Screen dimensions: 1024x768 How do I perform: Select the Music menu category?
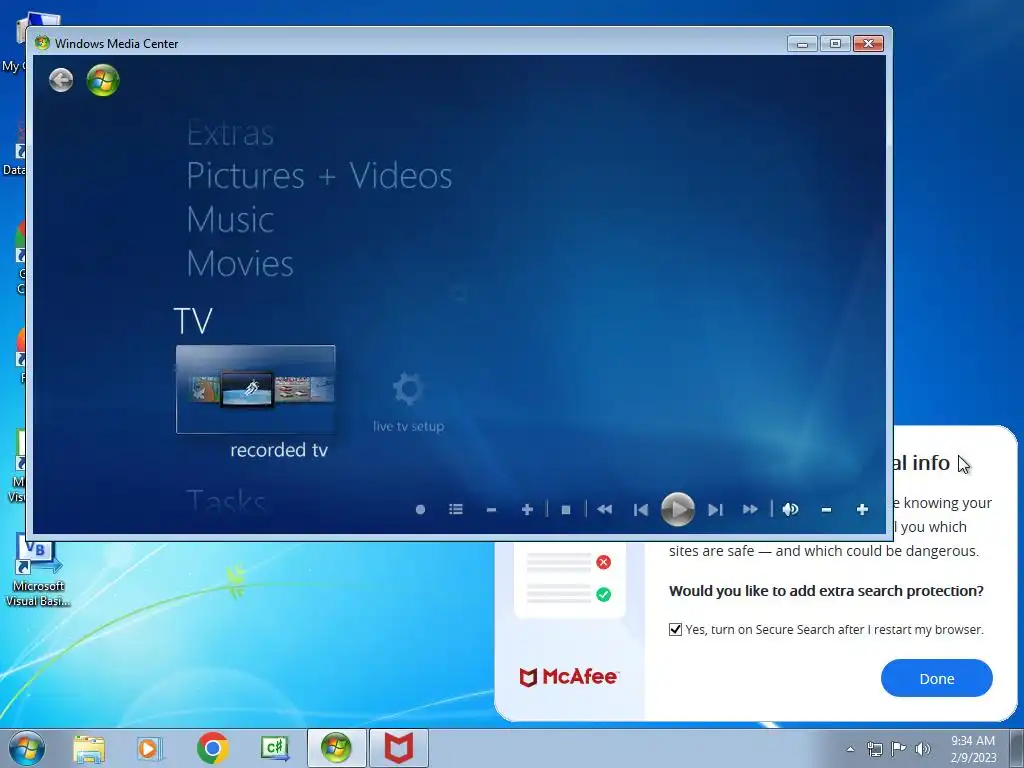click(230, 219)
